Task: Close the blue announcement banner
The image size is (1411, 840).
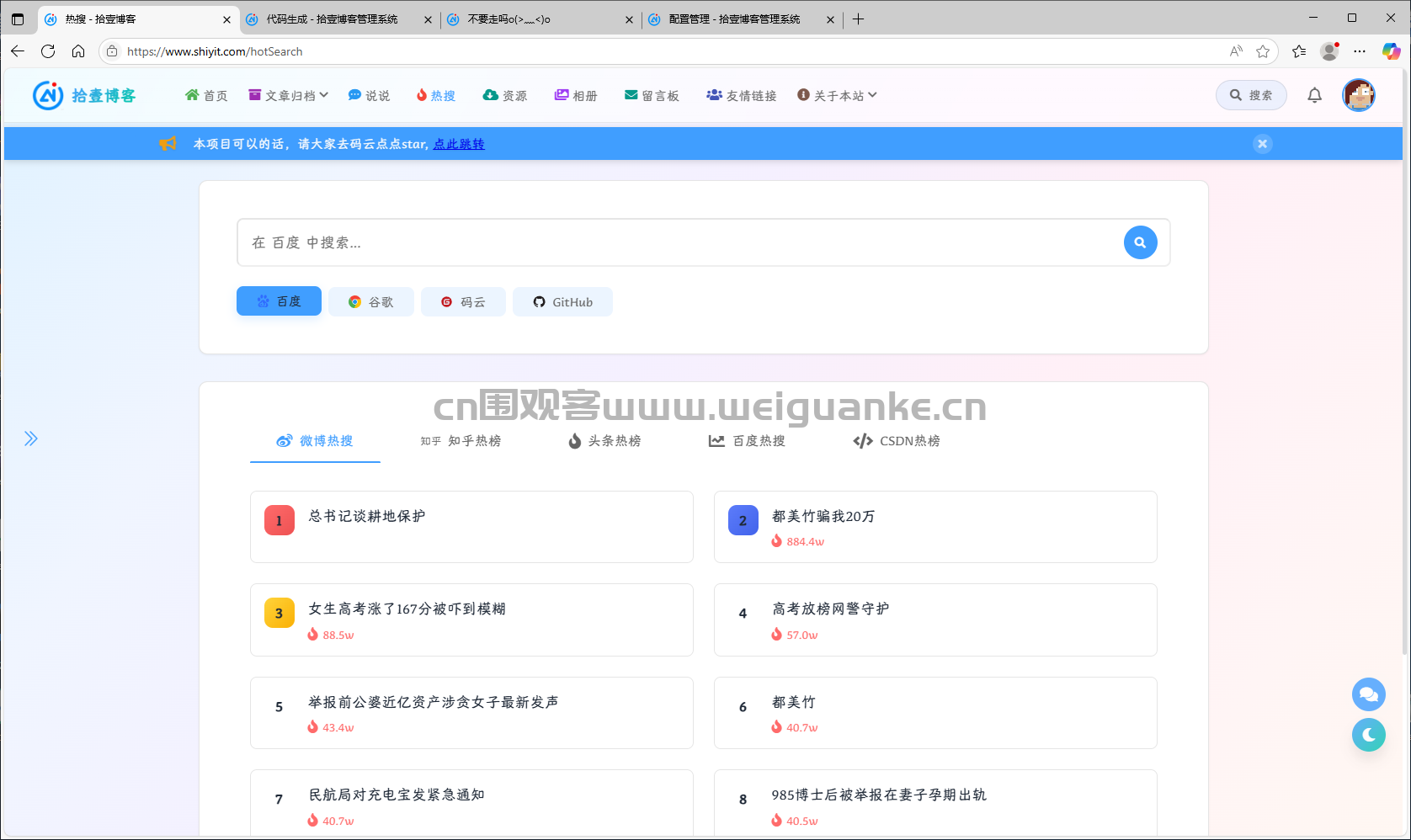Action: (x=1262, y=144)
